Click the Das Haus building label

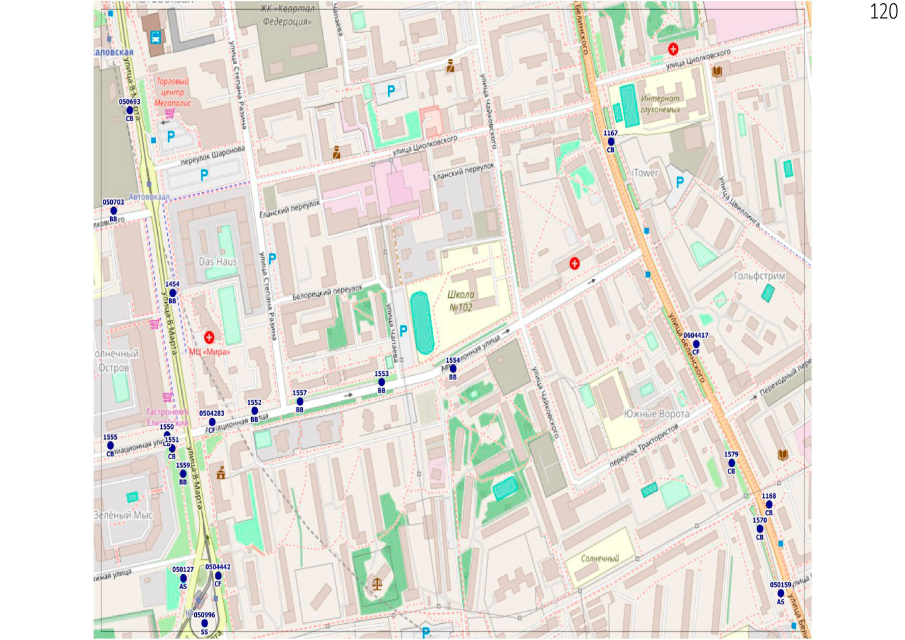click(217, 261)
